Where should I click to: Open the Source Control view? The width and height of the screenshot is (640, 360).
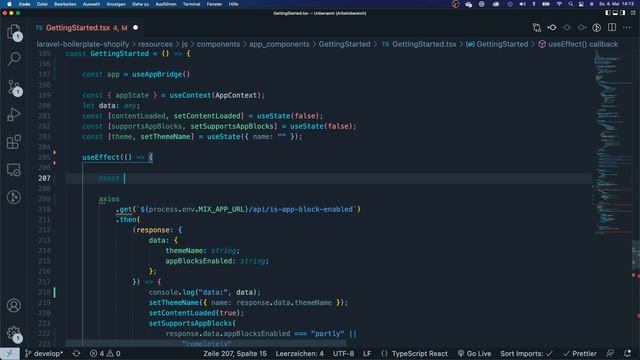click(14, 87)
